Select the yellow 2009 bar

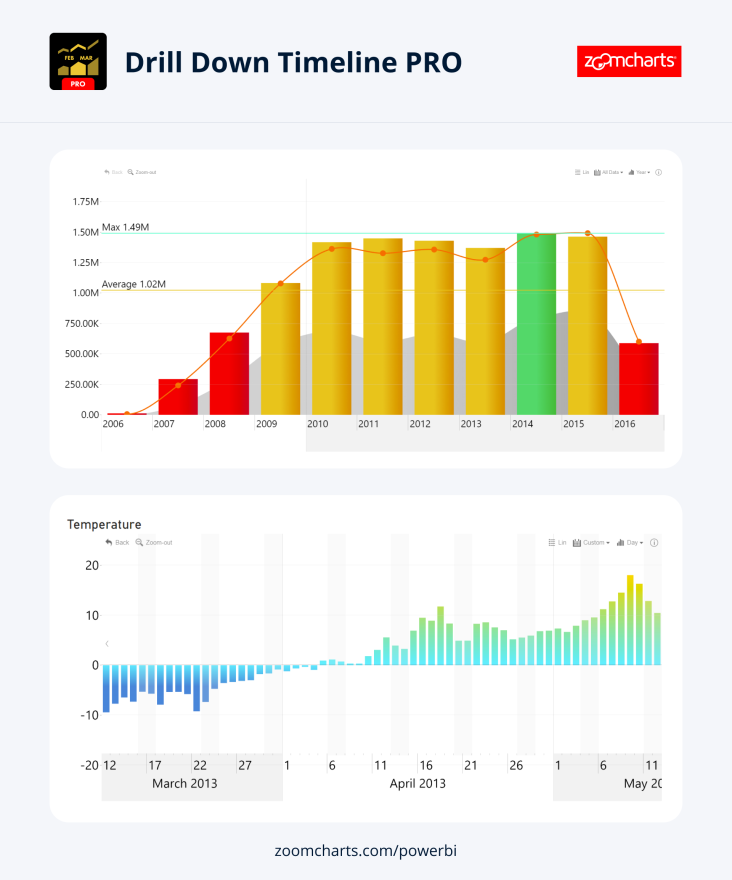coord(281,349)
